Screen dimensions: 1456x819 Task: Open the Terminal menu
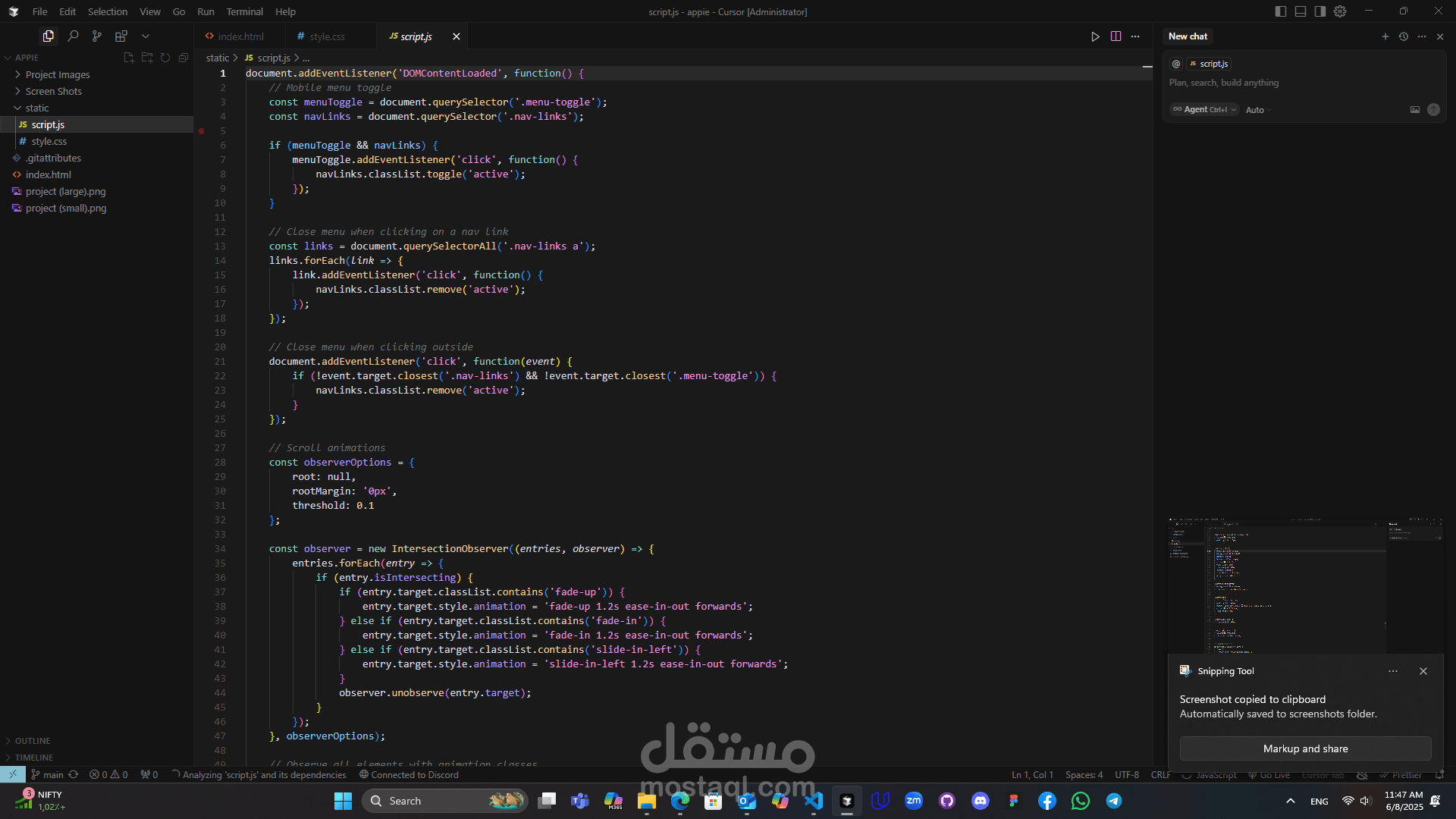coord(244,11)
